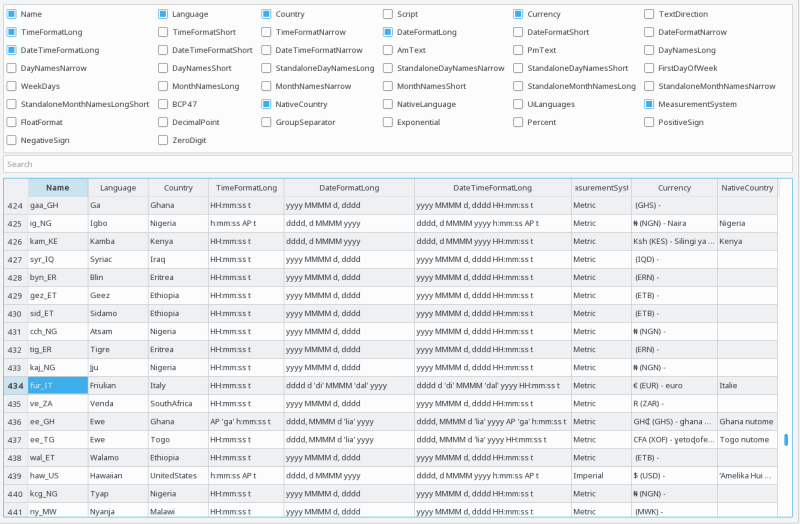Click the Tyap language cell
800x524 pixels.
[x=118, y=494]
